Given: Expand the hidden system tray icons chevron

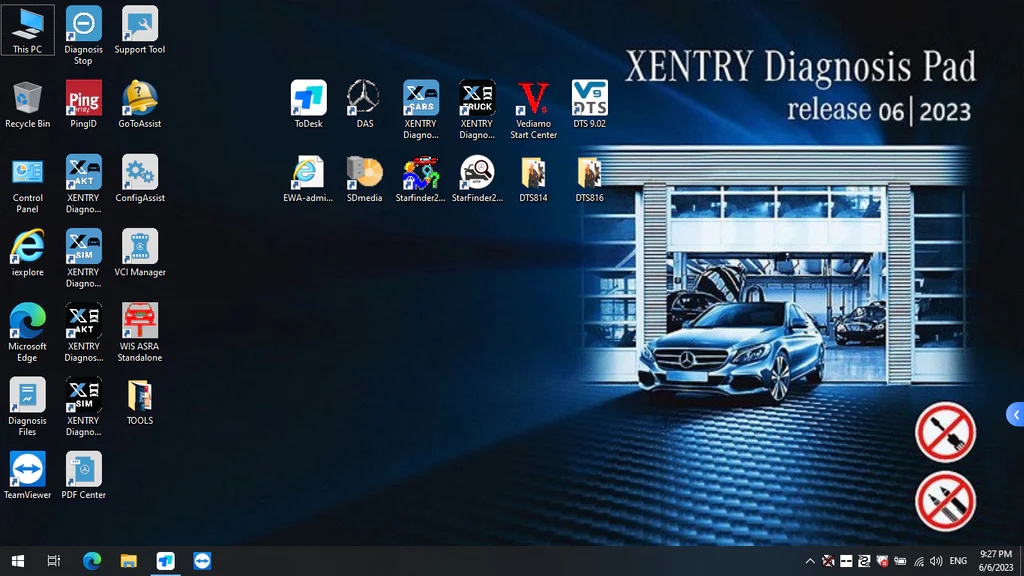Looking at the screenshot, I should click(810, 561).
